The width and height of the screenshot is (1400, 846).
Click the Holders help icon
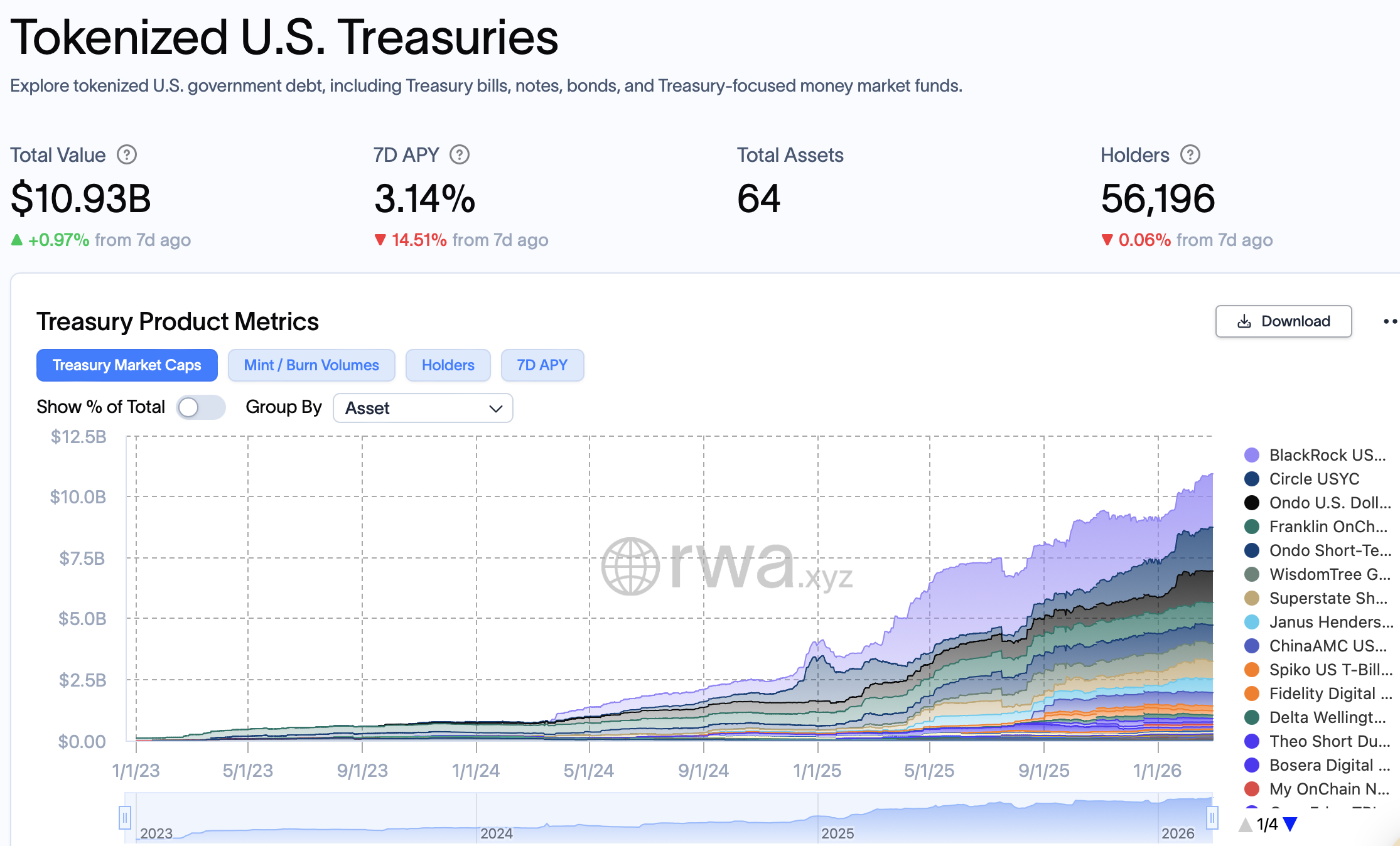(1190, 154)
